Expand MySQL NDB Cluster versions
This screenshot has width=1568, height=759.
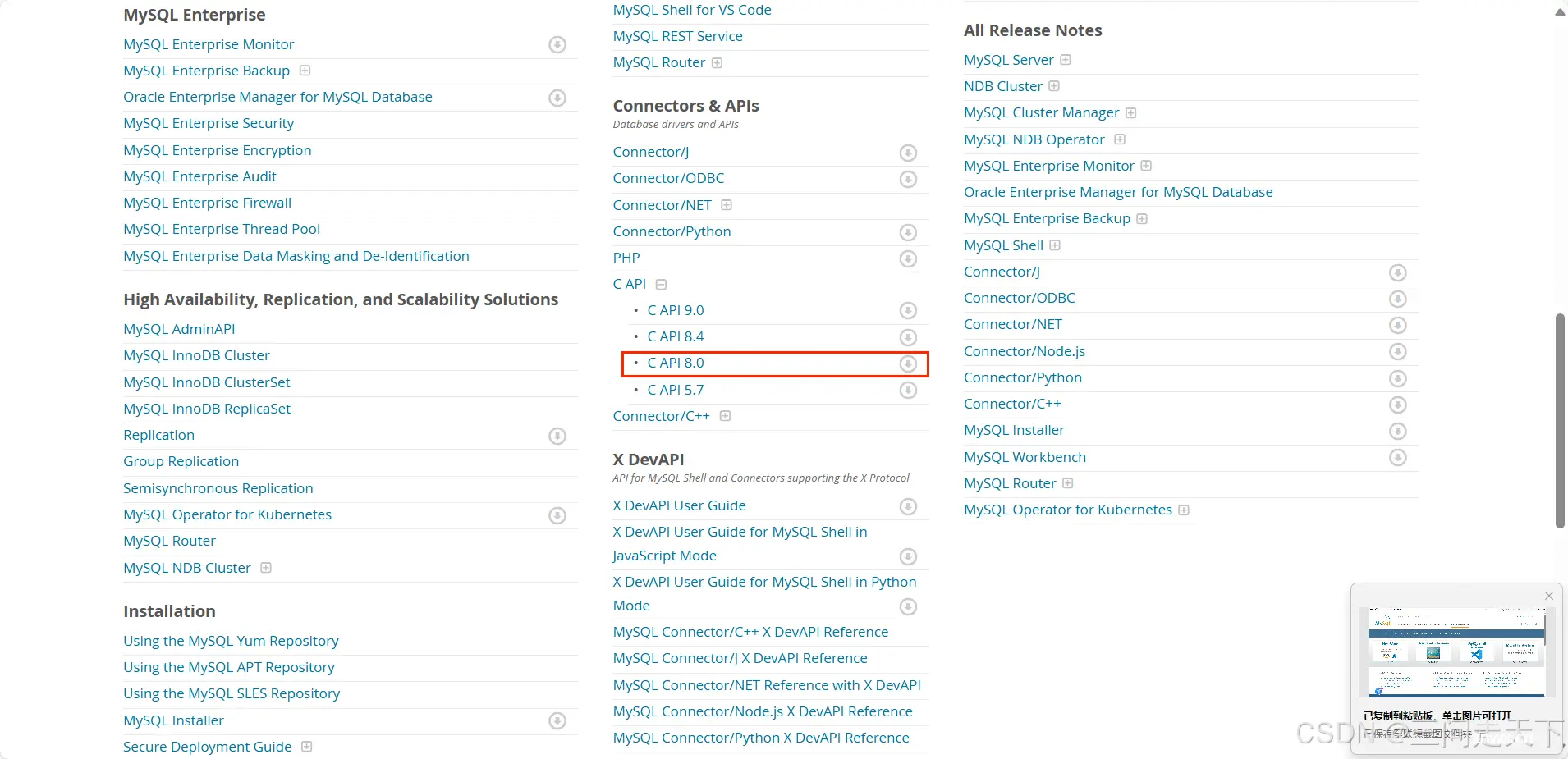pos(266,568)
